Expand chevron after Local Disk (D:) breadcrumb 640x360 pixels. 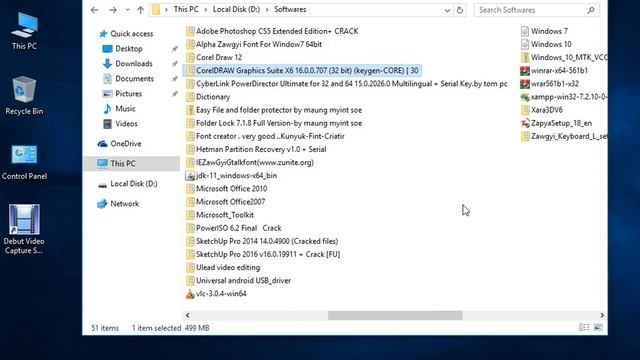point(267,10)
